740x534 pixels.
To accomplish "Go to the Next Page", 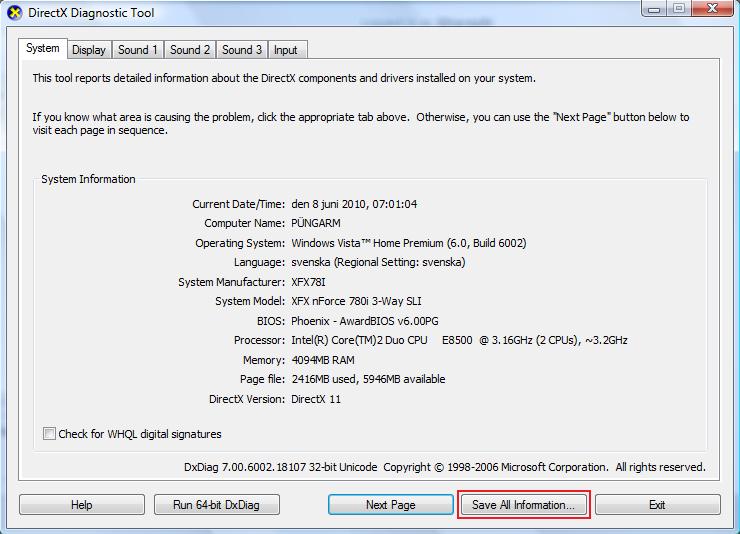I will [x=391, y=505].
